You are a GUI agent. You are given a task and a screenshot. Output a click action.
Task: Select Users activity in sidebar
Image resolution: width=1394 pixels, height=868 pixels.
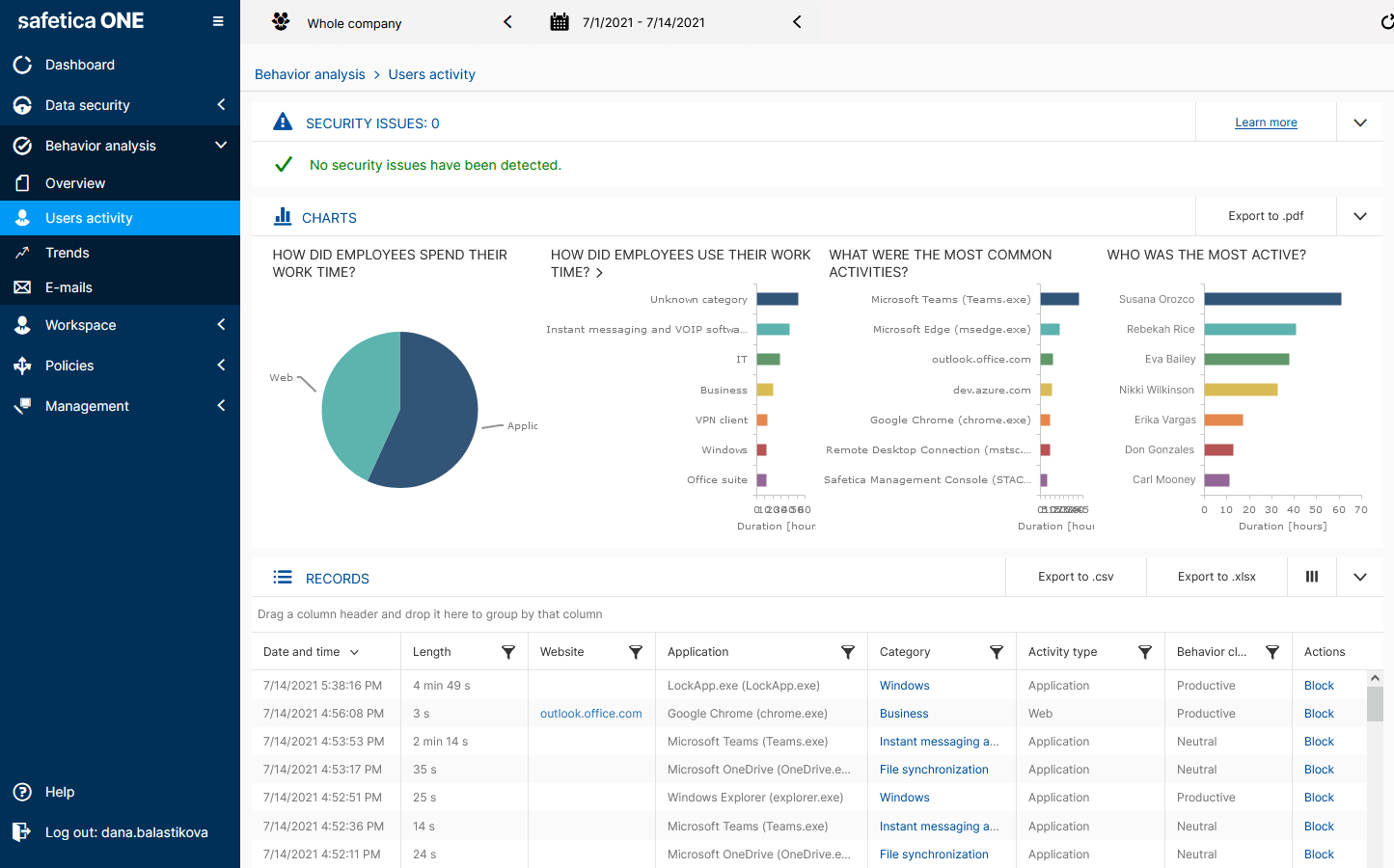(120, 218)
